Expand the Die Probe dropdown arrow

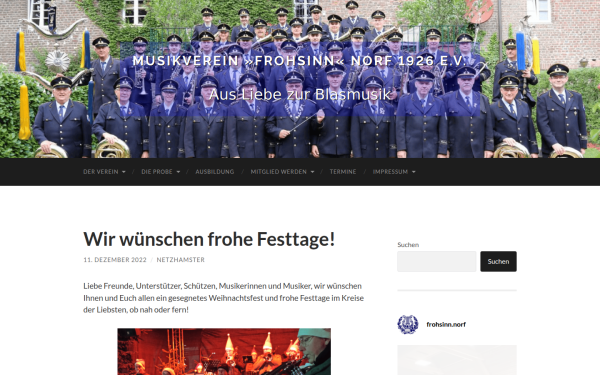tap(178, 172)
